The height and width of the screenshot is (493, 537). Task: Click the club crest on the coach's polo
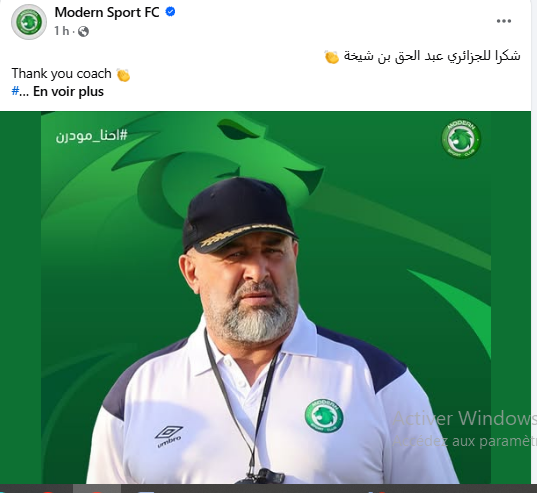point(324,415)
